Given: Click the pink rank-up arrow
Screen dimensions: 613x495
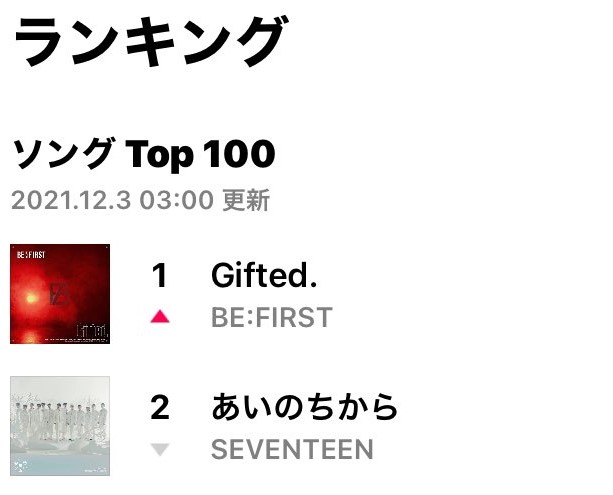Looking at the screenshot, I should (x=160, y=316).
